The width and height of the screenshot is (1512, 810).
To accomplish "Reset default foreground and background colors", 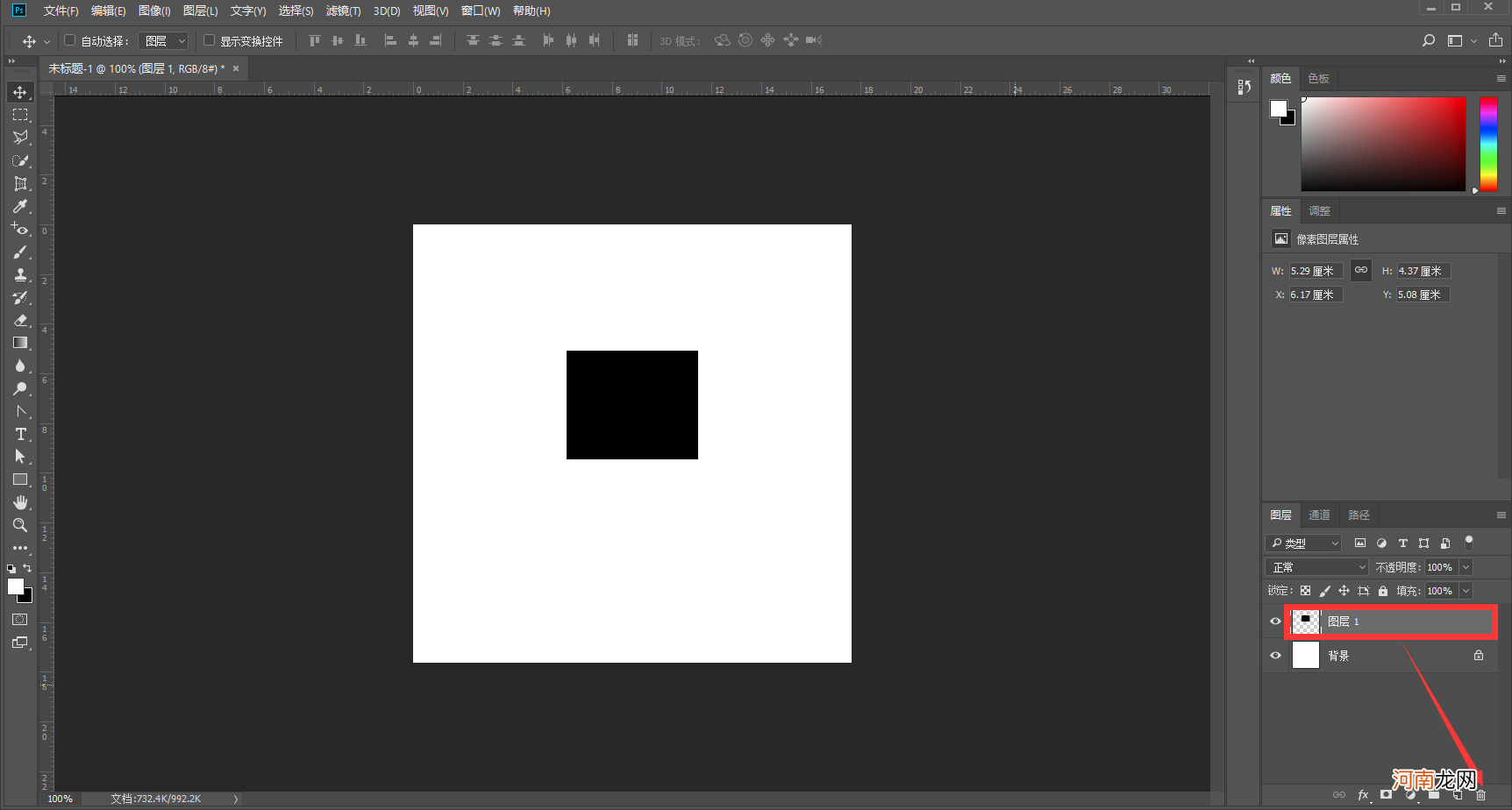I will coord(11,569).
